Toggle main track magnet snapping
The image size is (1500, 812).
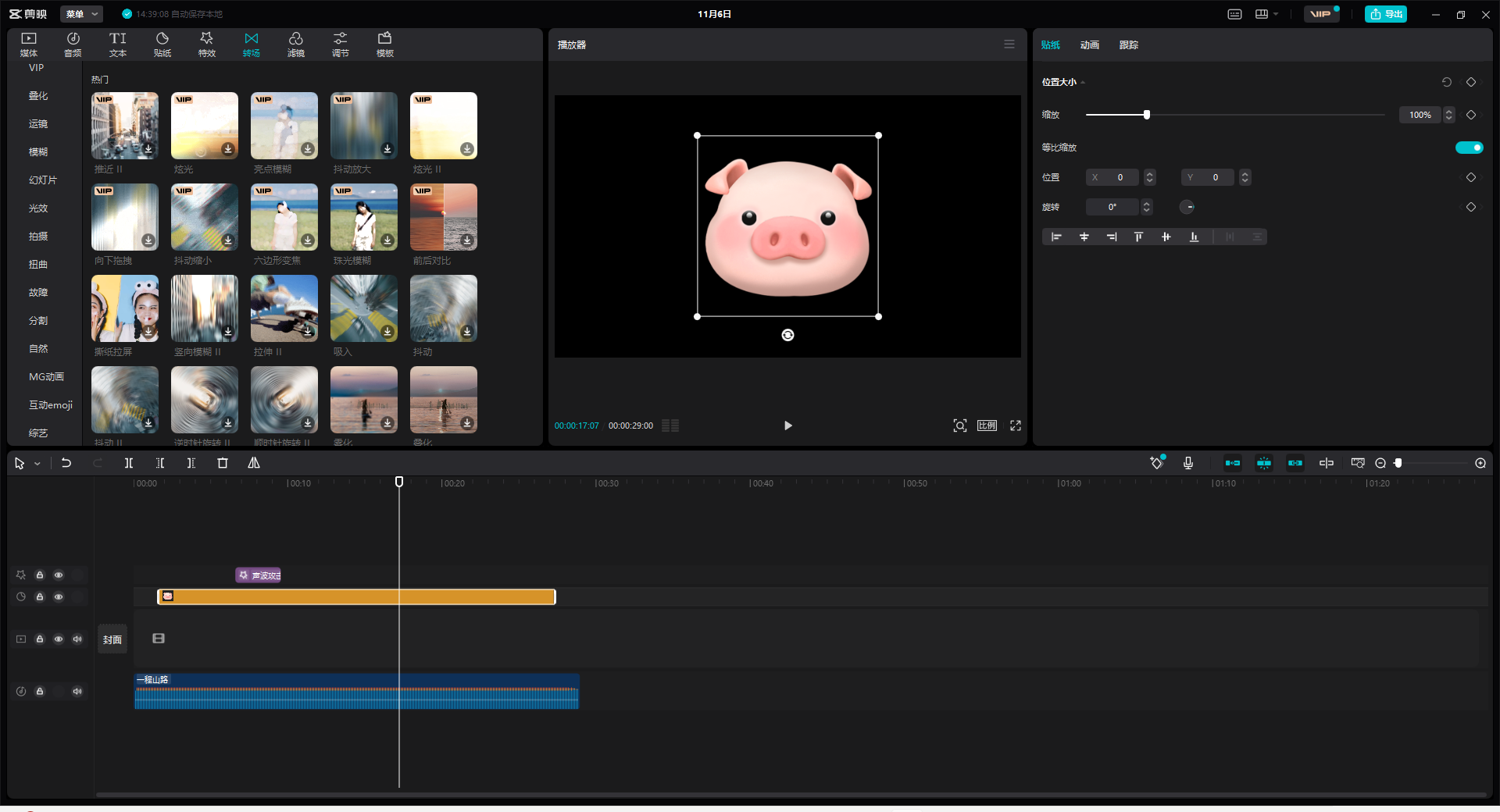click(1233, 463)
